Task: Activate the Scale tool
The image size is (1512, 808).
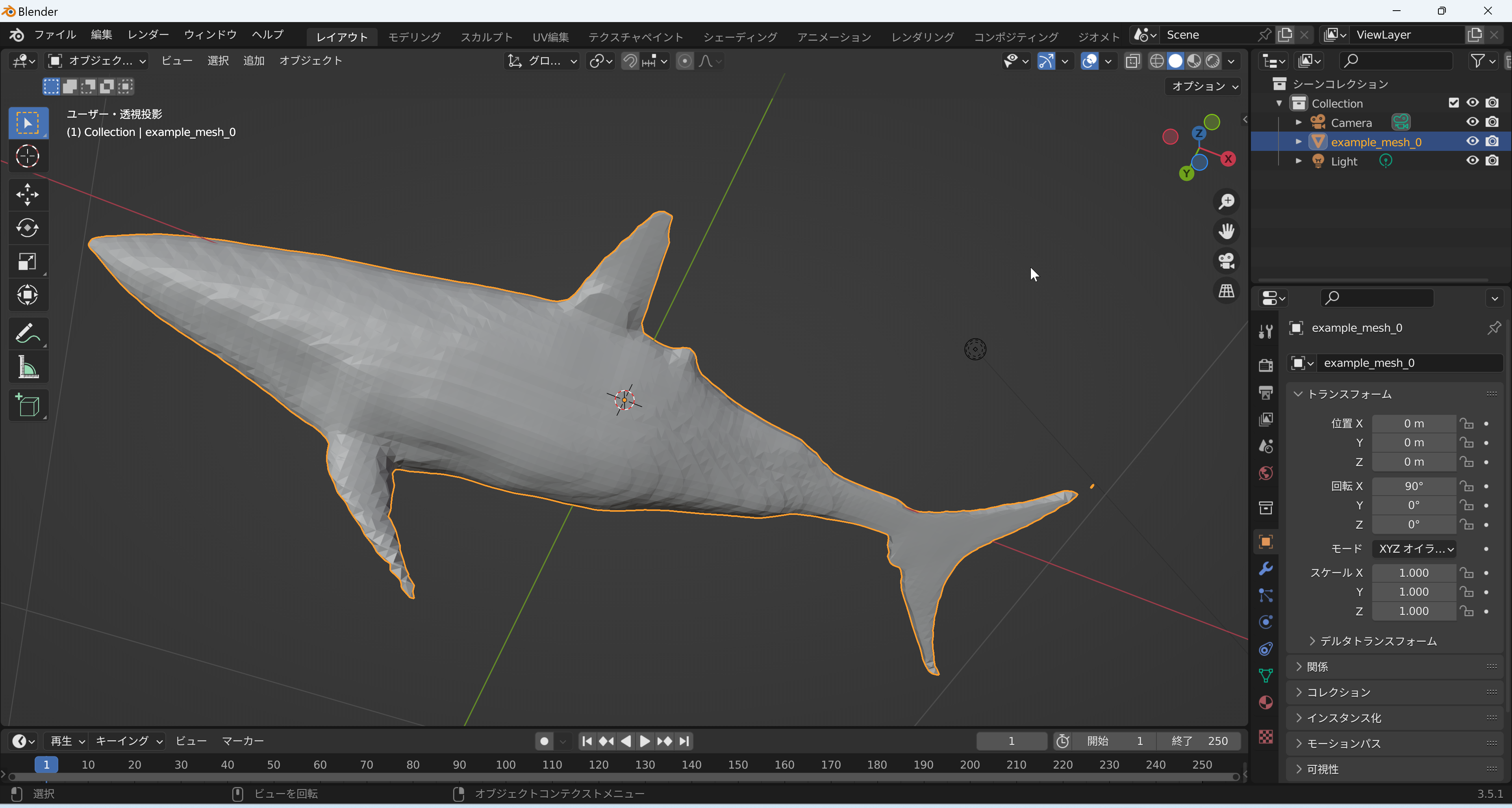Action: pyautogui.click(x=28, y=262)
